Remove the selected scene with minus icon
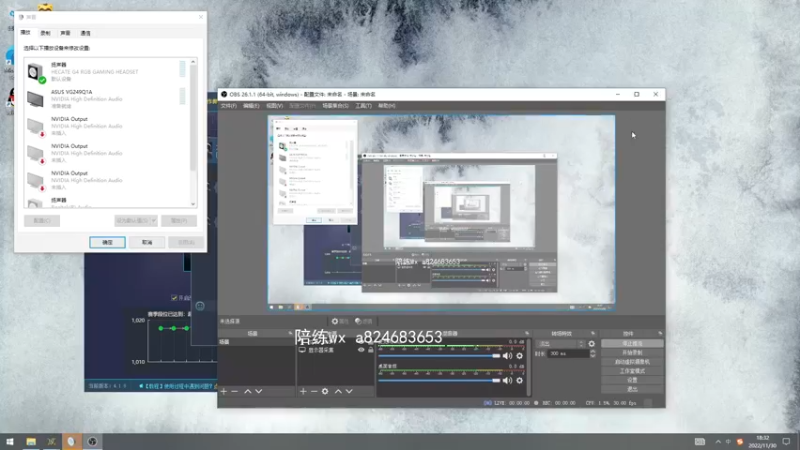The height and width of the screenshot is (450, 800). (x=235, y=391)
